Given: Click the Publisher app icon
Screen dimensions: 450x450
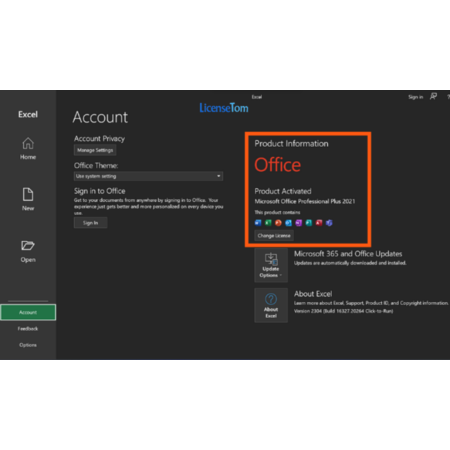Looking at the screenshot, I should [309, 223].
